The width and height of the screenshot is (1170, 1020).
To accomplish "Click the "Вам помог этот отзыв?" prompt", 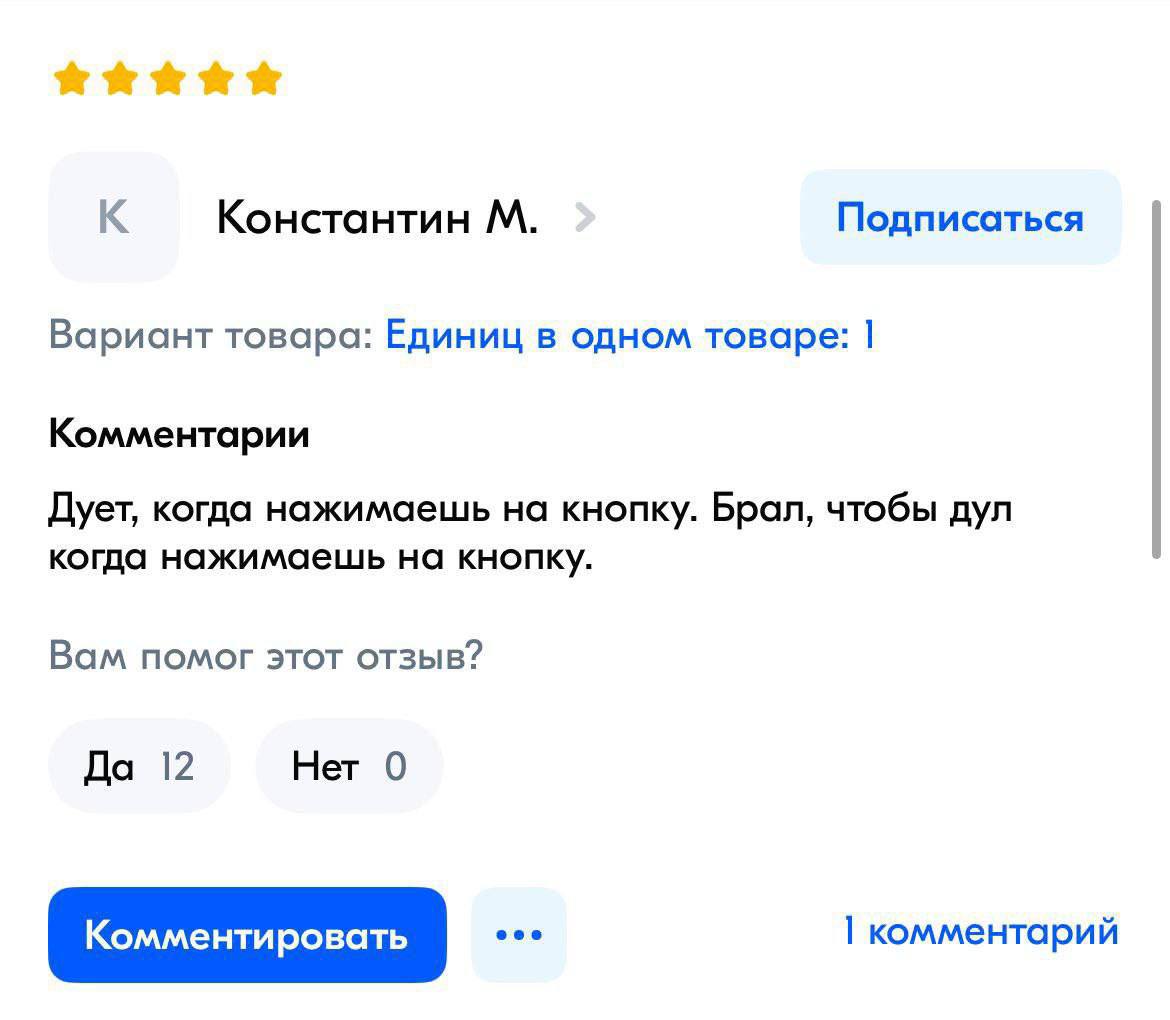I will pyautogui.click(x=265, y=657).
